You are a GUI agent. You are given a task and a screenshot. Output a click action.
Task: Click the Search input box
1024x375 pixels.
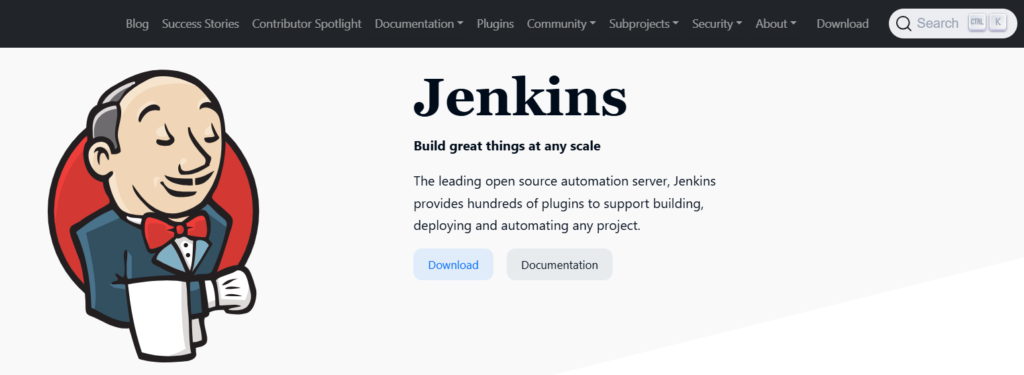click(953, 24)
